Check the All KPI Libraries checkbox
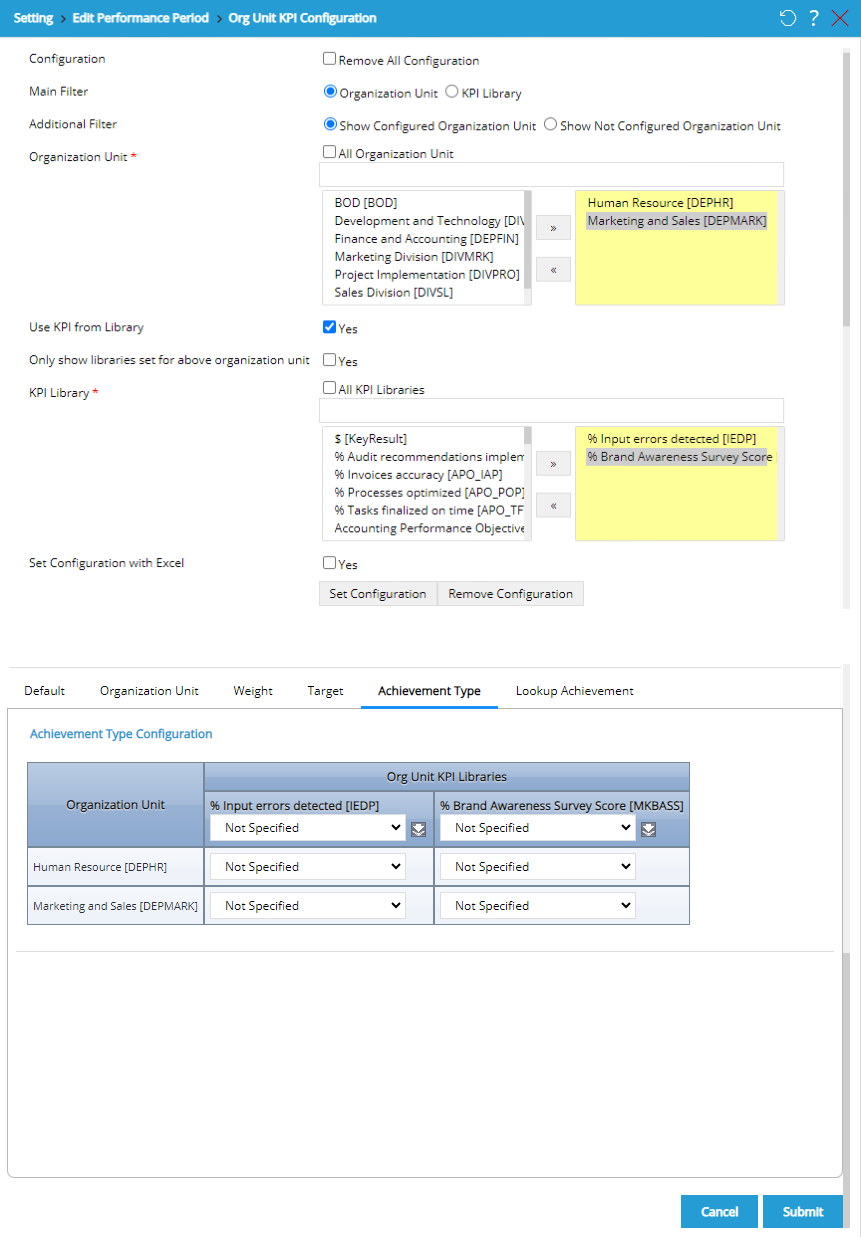Image resolution: width=861 pixels, height=1237 pixels. 330,388
